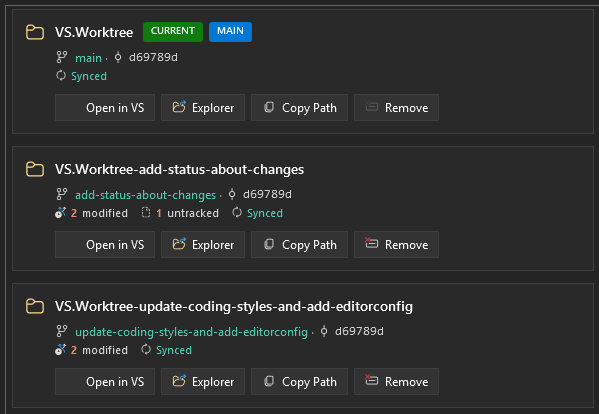Click the modified-files icon in add-status-about-changes worktree
The height and width of the screenshot is (414, 599).
click(x=60, y=212)
